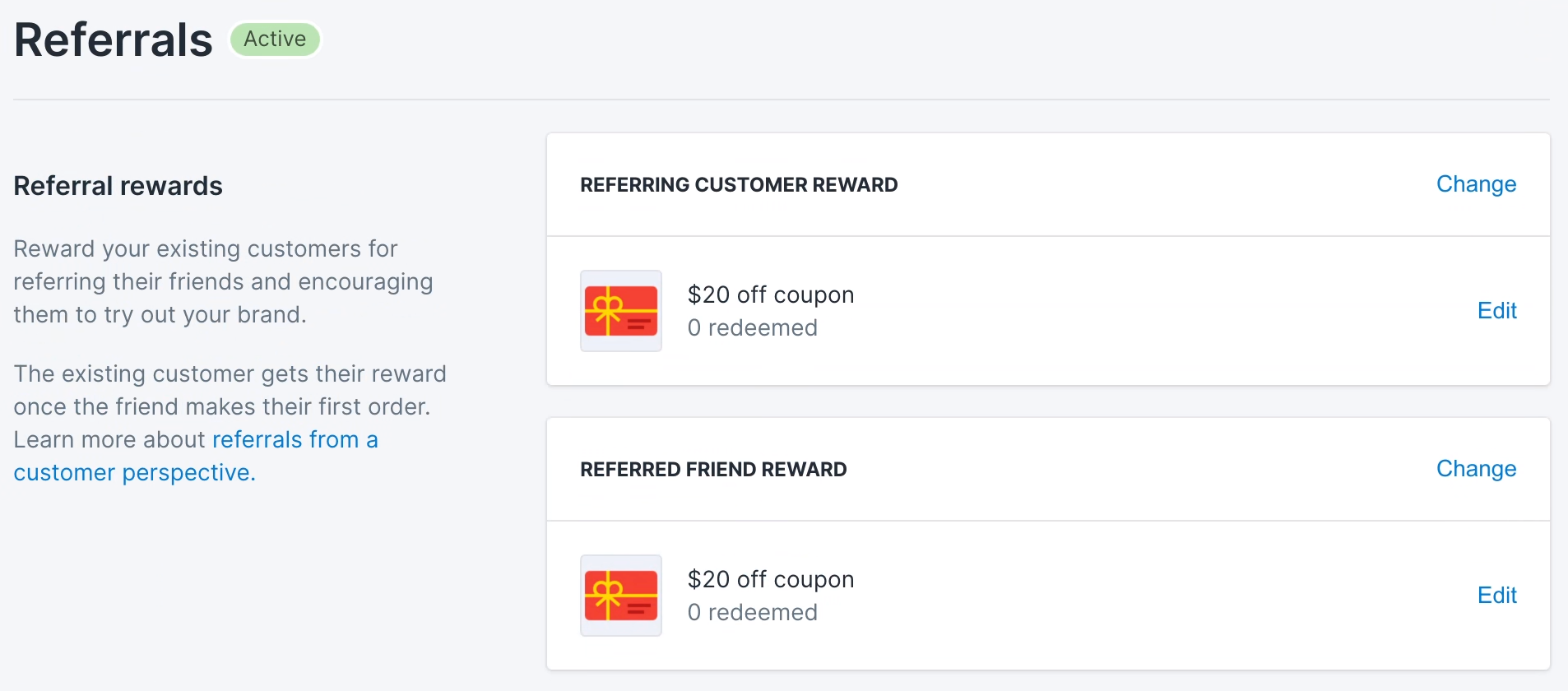The image size is (1568, 691).
Task: Click the Referral rewards section heading
Action: [x=118, y=186]
